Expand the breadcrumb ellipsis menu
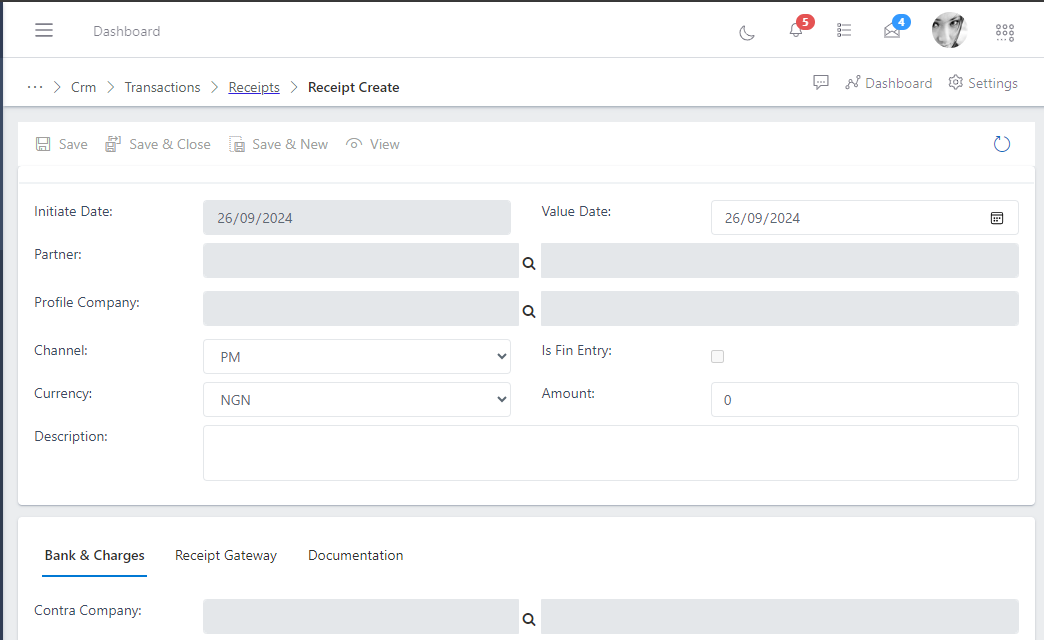The width and height of the screenshot is (1044, 640). [x=35, y=87]
